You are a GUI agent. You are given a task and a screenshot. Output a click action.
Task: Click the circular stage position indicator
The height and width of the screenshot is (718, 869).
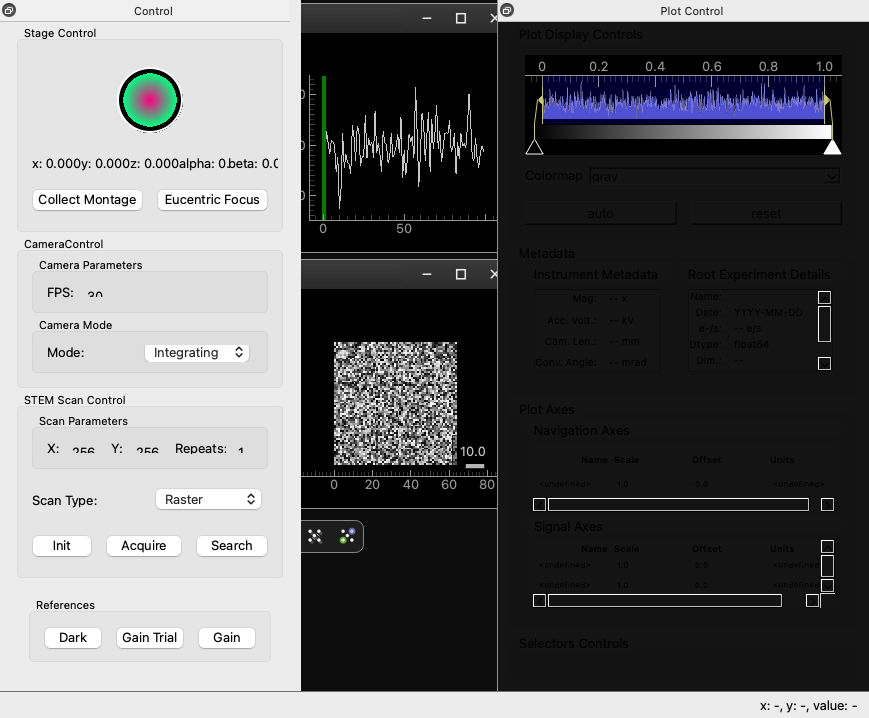tap(149, 100)
